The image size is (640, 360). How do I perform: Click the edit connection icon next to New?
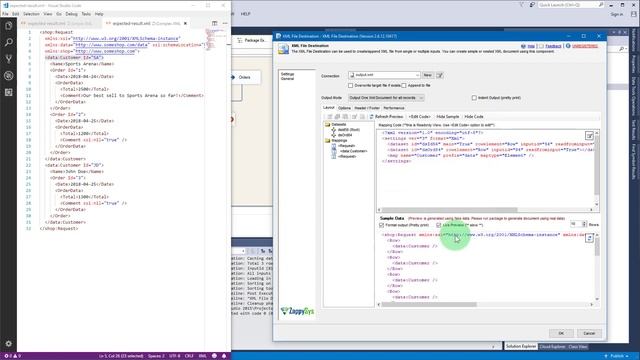(440, 75)
